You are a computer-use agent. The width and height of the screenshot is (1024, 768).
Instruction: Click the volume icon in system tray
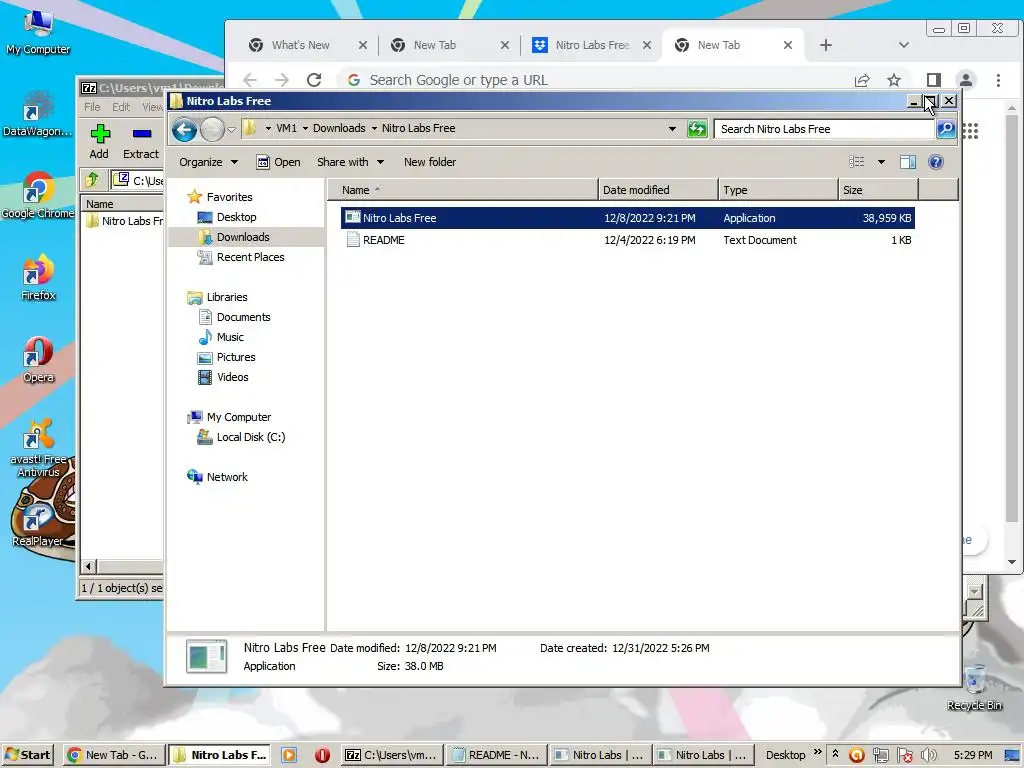(x=928, y=755)
